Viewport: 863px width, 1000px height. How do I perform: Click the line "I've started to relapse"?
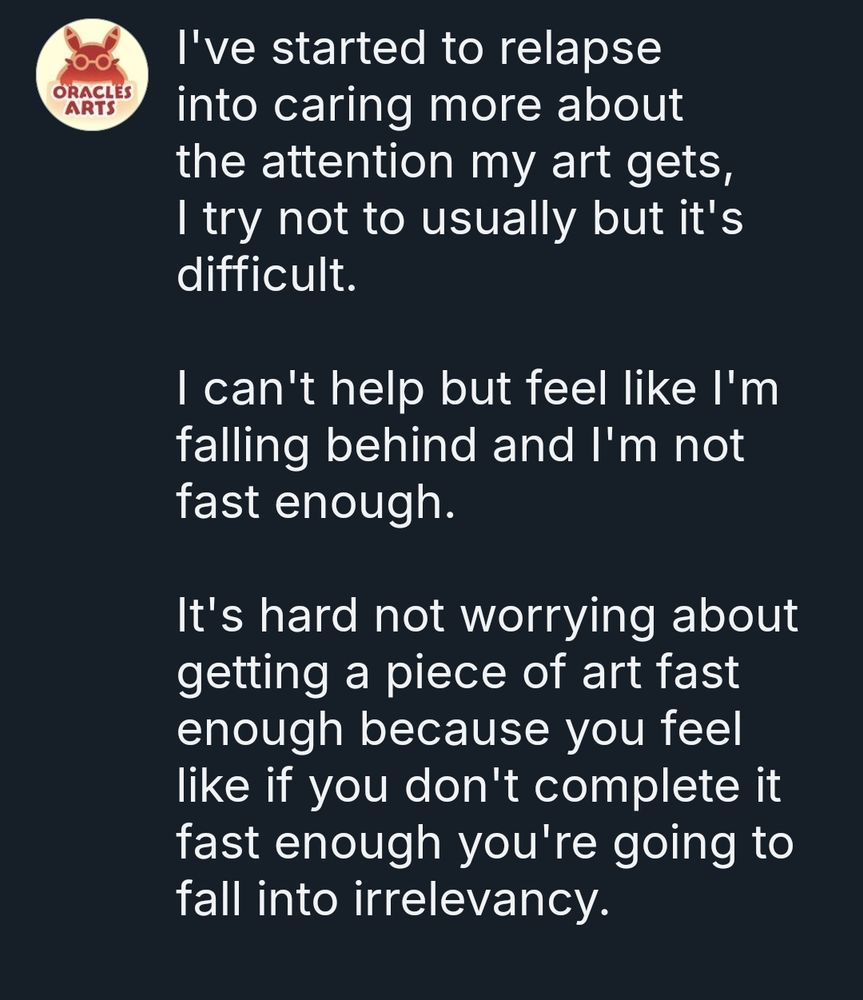[419, 48]
